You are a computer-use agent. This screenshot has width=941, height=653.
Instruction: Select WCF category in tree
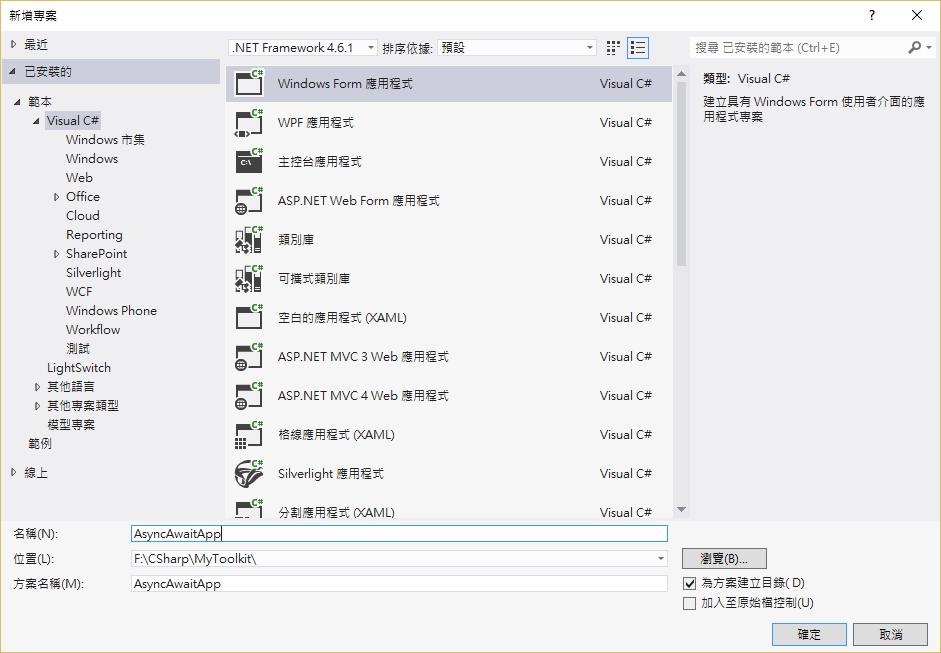pos(79,292)
